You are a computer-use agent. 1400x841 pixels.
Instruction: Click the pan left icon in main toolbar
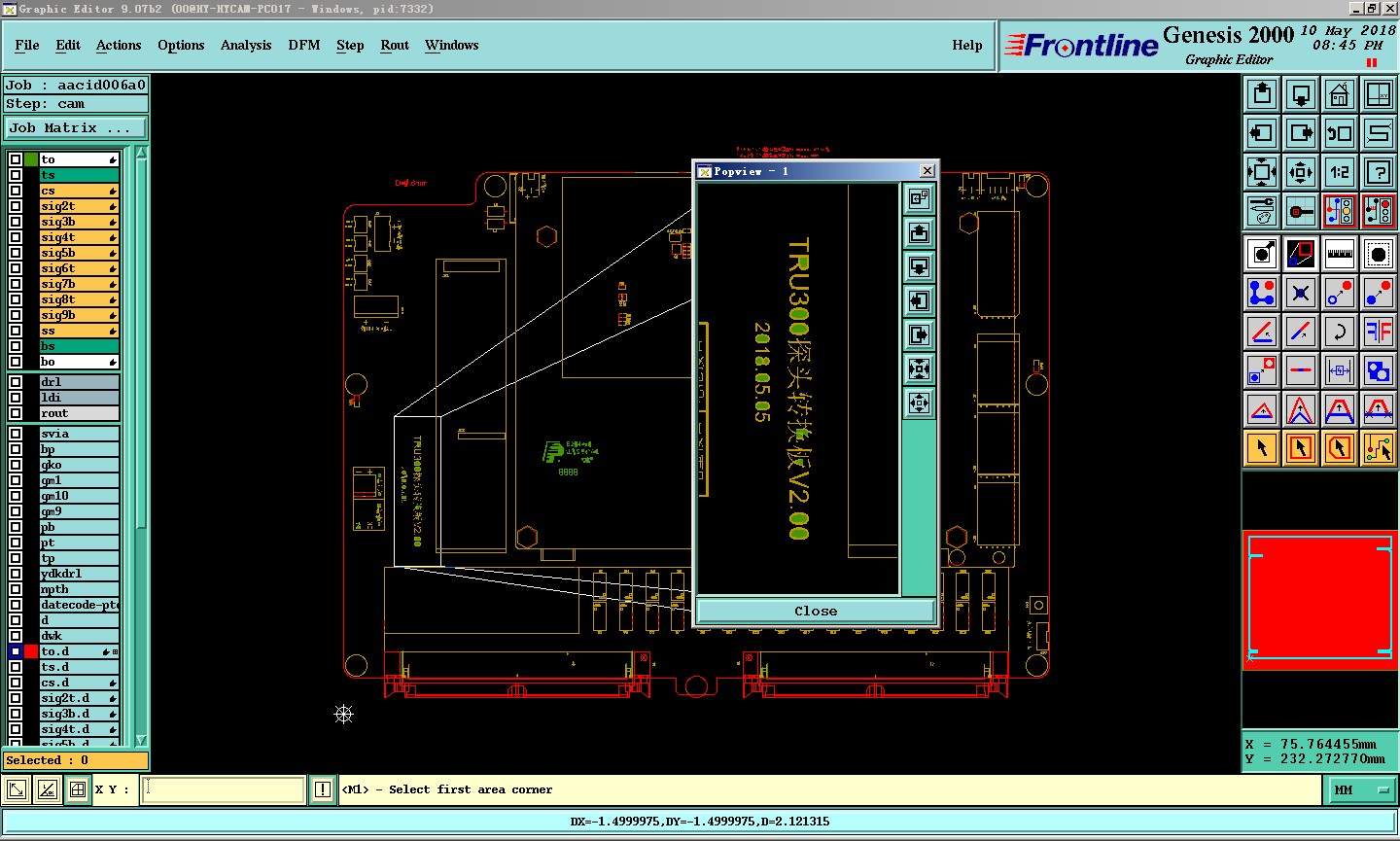point(1262,133)
